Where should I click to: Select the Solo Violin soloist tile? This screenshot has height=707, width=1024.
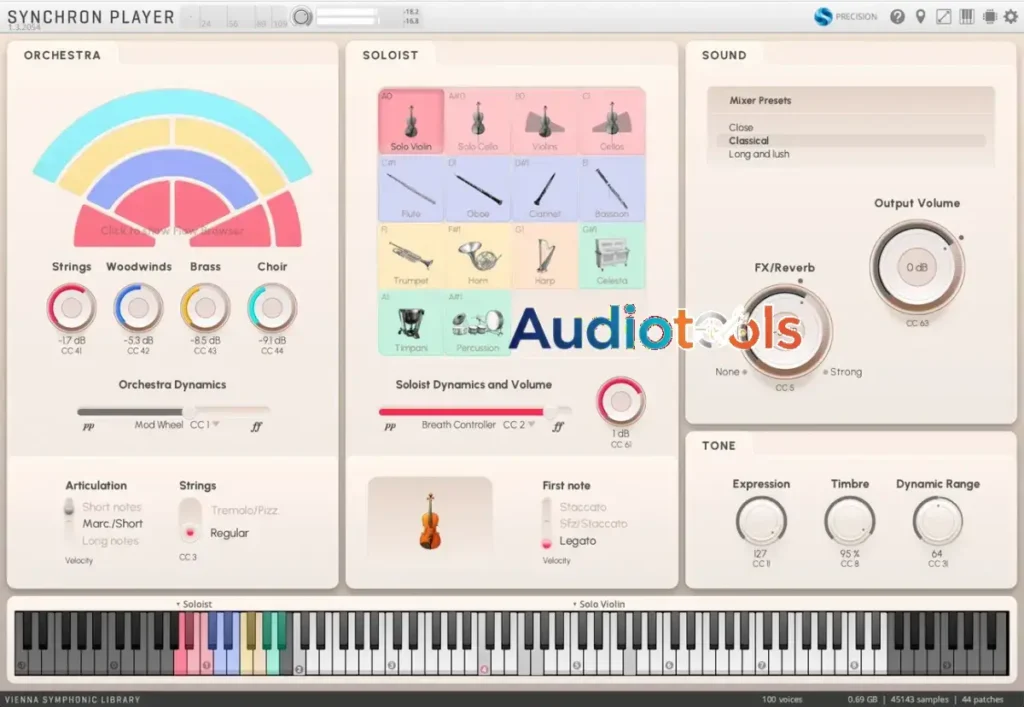coord(411,121)
